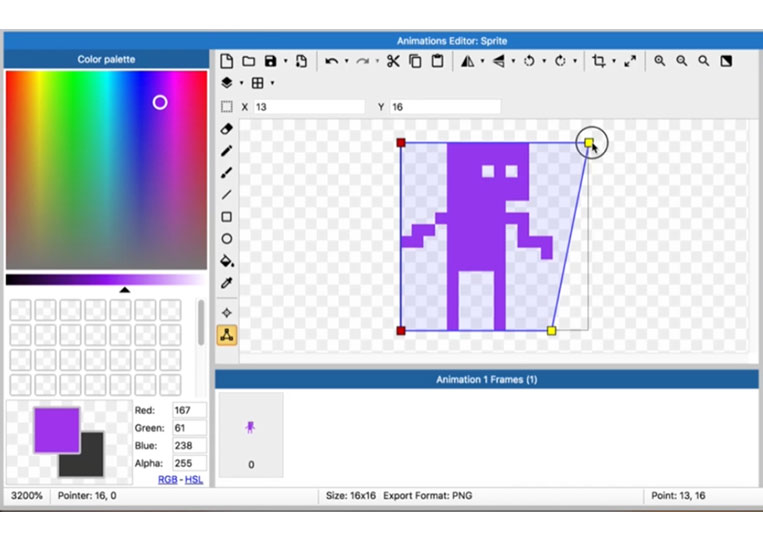This screenshot has height=541, width=763.
Task: Open the crop options dropdown arrow
Action: tap(614, 61)
